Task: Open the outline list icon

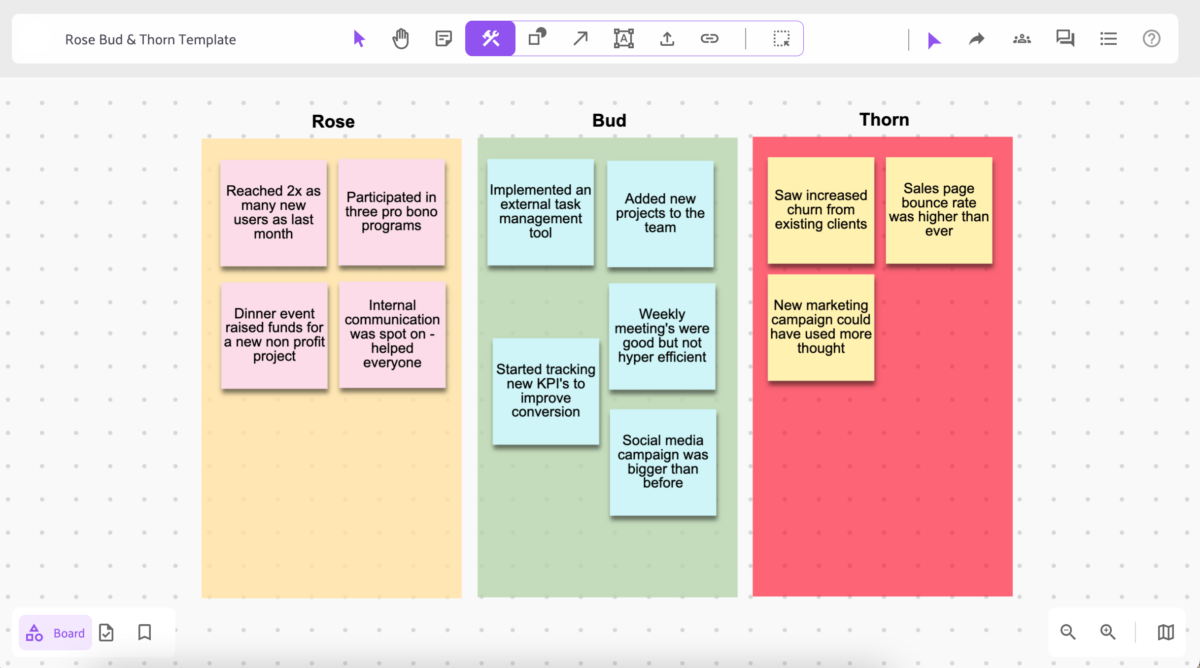Action: [1108, 38]
